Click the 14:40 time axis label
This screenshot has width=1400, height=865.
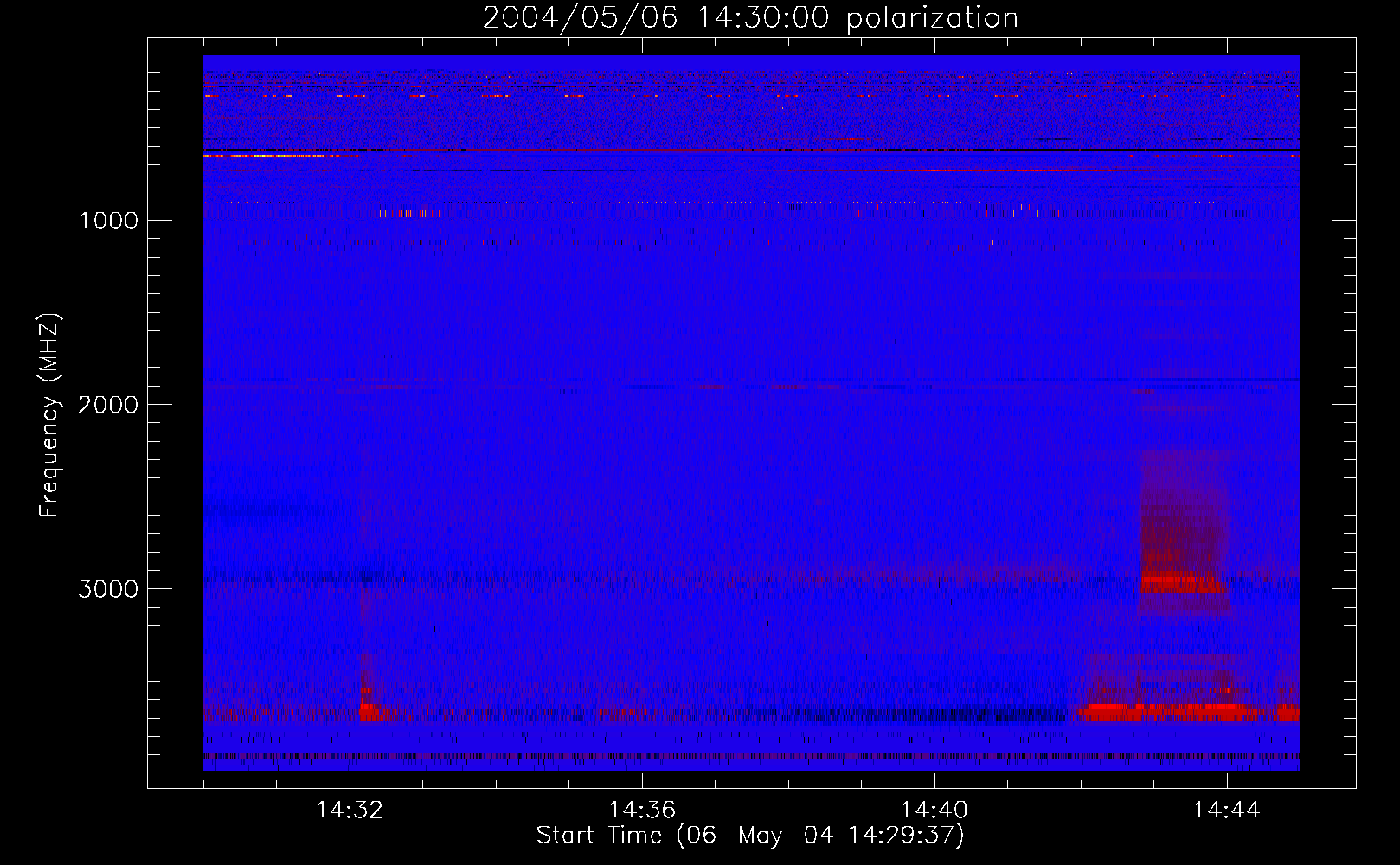pos(934,810)
